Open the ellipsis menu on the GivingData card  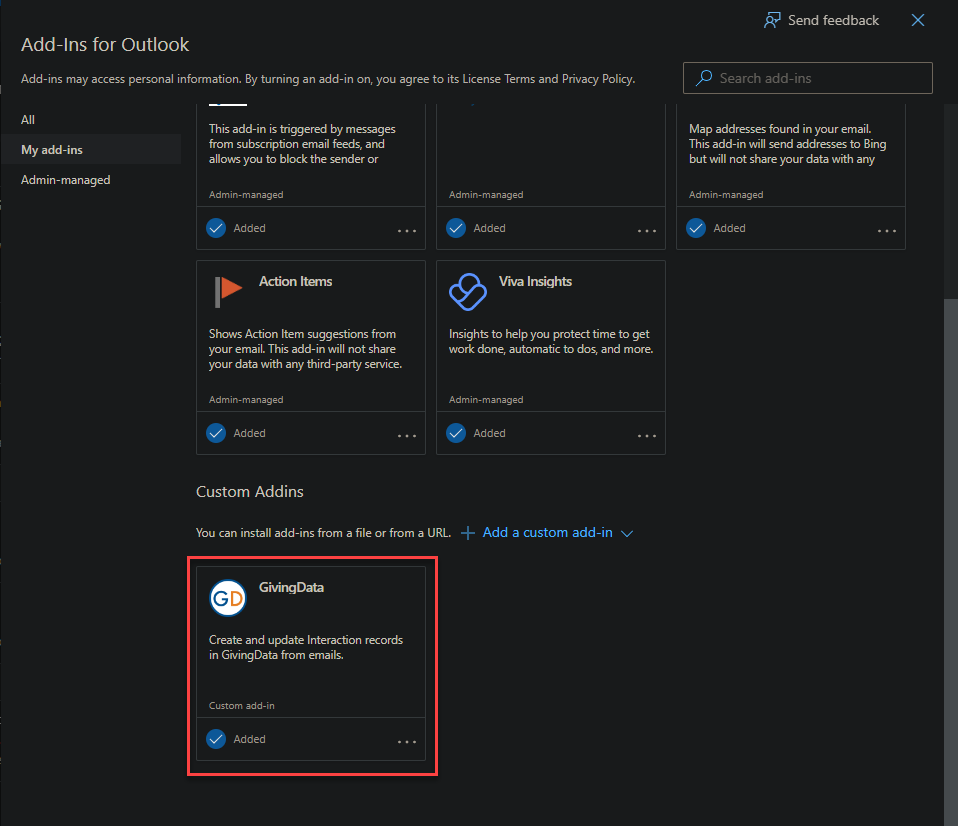pos(406,741)
